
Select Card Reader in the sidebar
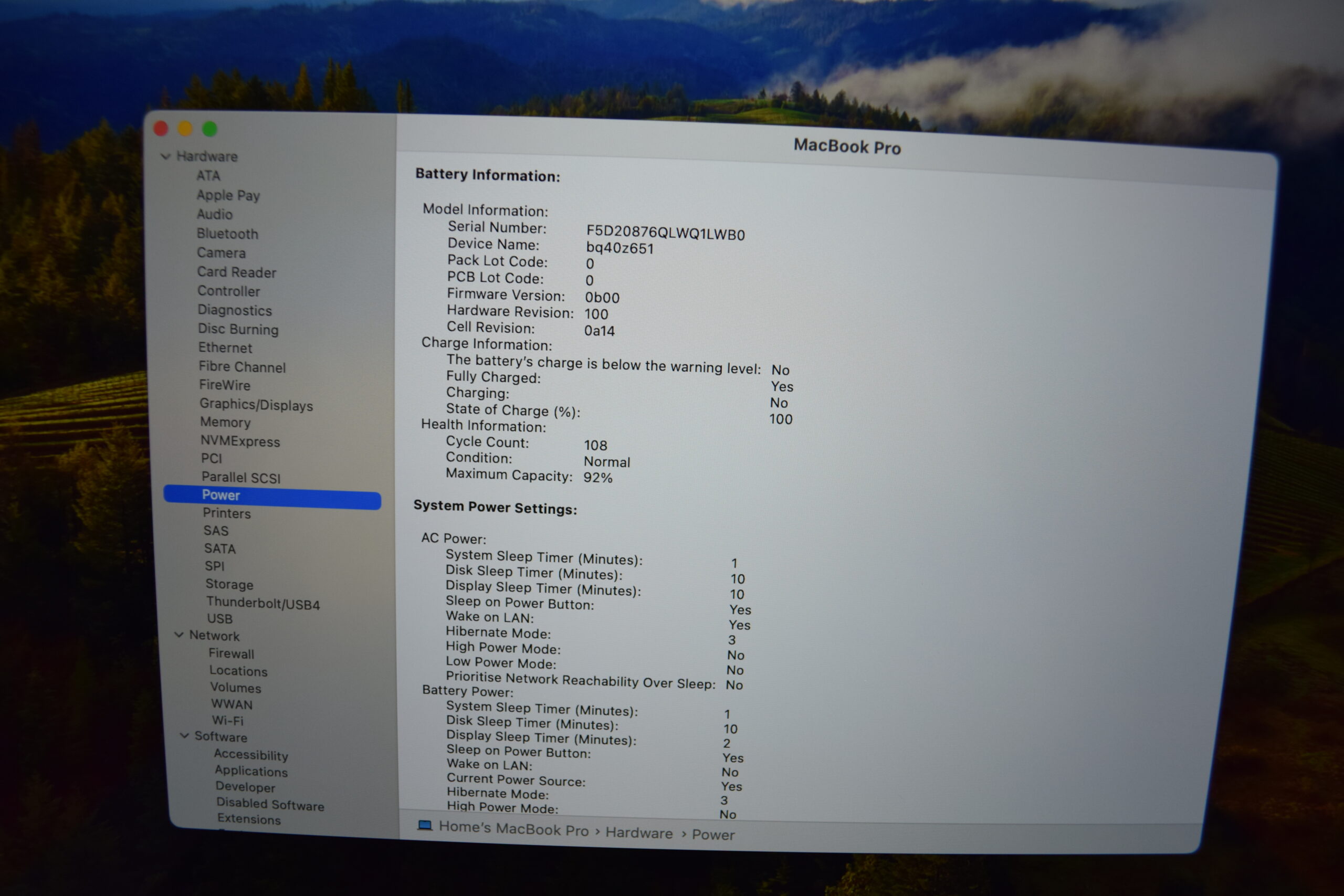(x=237, y=272)
